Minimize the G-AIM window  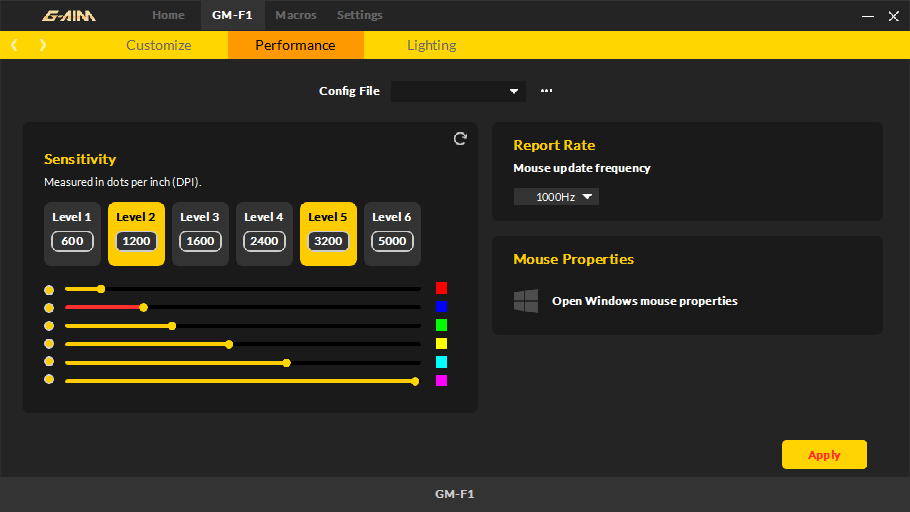click(868, 16)
